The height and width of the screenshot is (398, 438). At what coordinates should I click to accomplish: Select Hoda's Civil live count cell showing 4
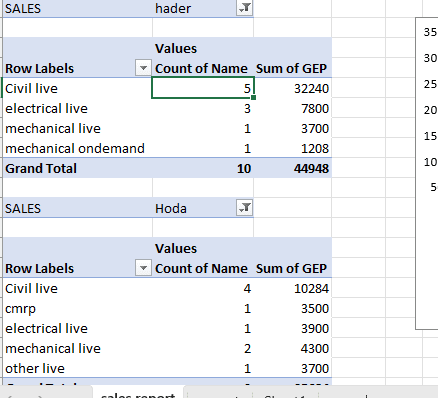coord(203,288)
